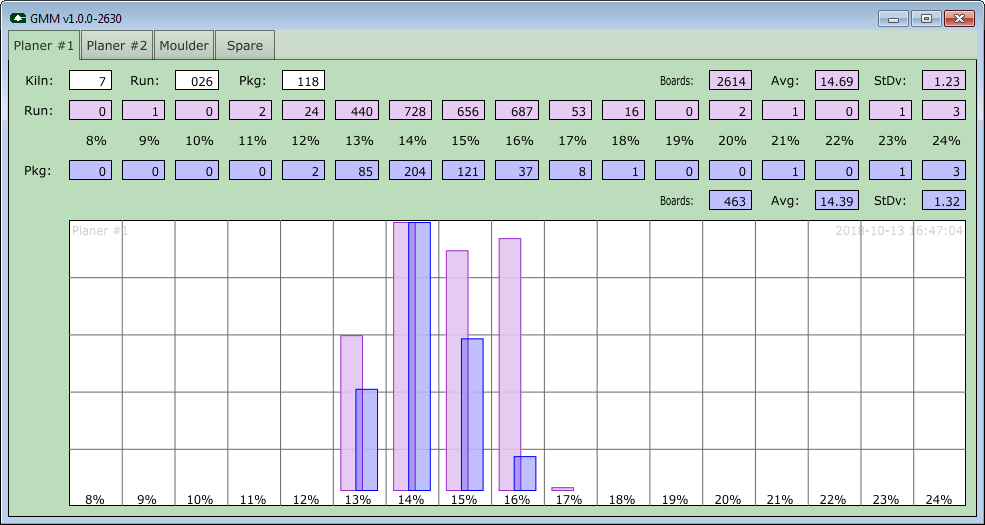Maximize the GMM window
The width and height of the screenshot is (985, 525).
point(926,18)
